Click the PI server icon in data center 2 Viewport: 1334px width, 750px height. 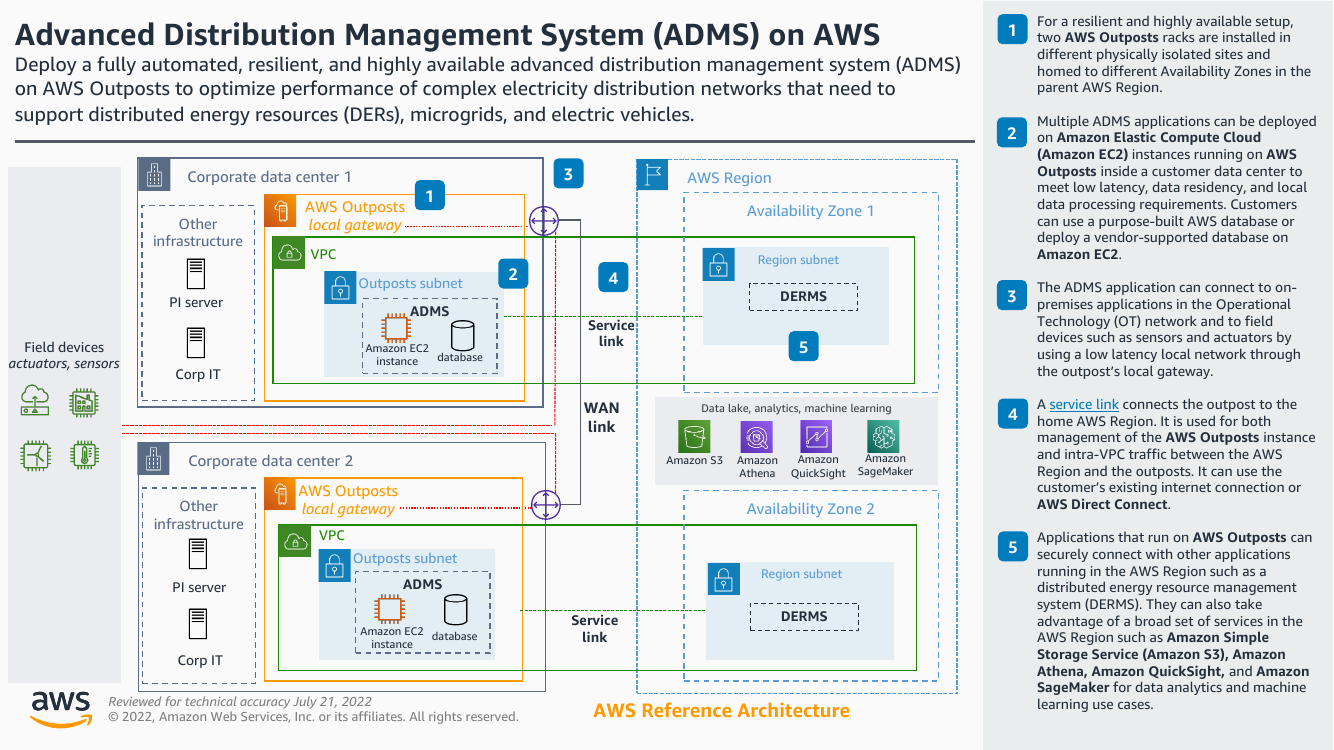pos(197,555)
